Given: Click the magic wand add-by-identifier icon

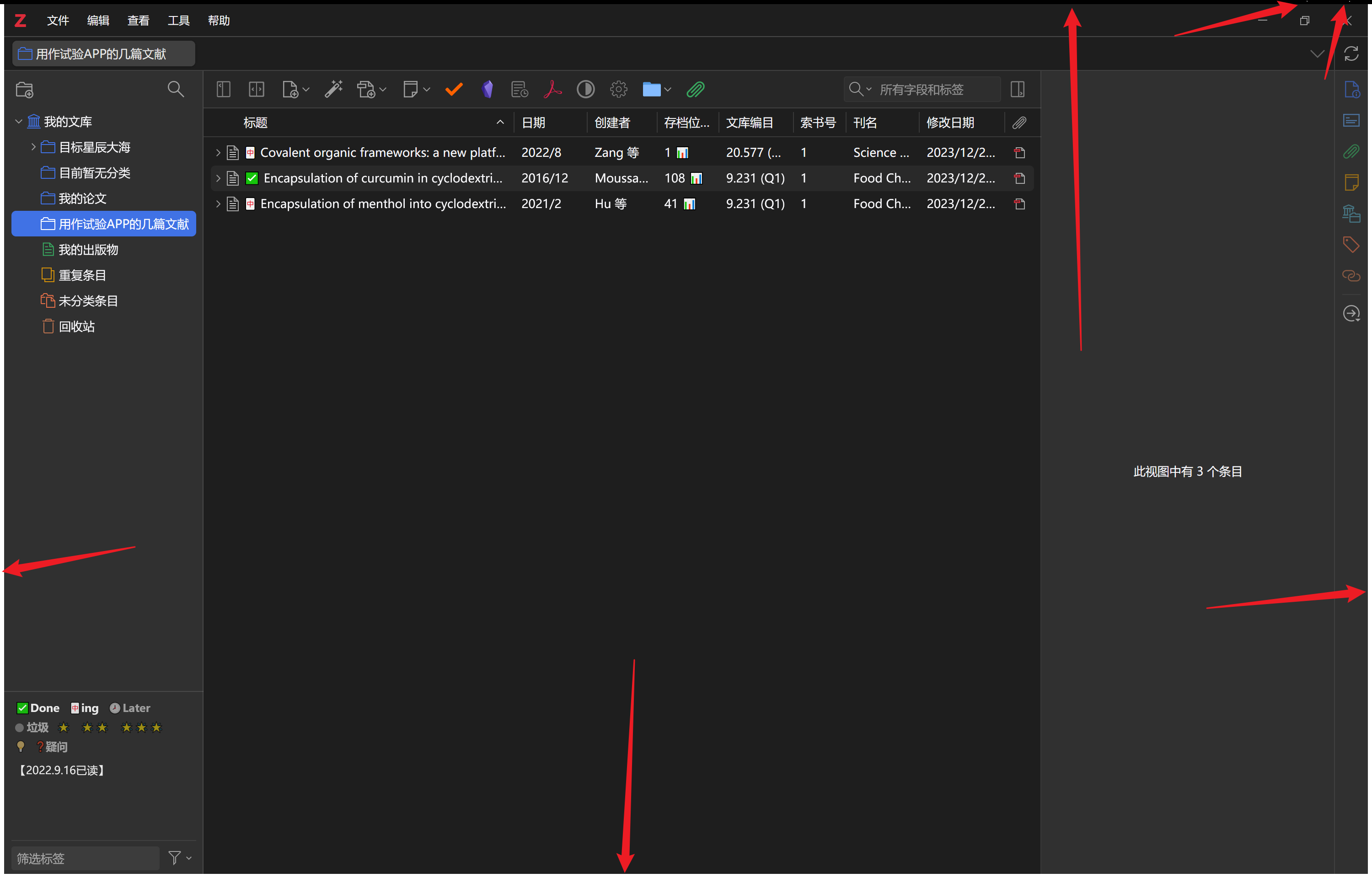Looking at the screenshot, I should click(x=333, y=90).
